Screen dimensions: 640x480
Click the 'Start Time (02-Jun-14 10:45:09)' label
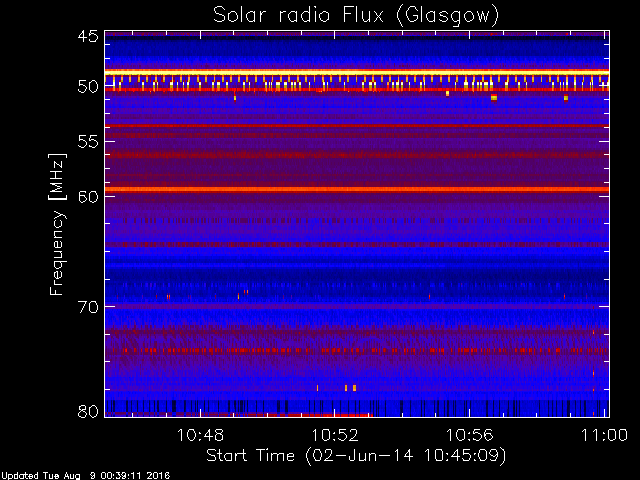[x=356, y=455]
